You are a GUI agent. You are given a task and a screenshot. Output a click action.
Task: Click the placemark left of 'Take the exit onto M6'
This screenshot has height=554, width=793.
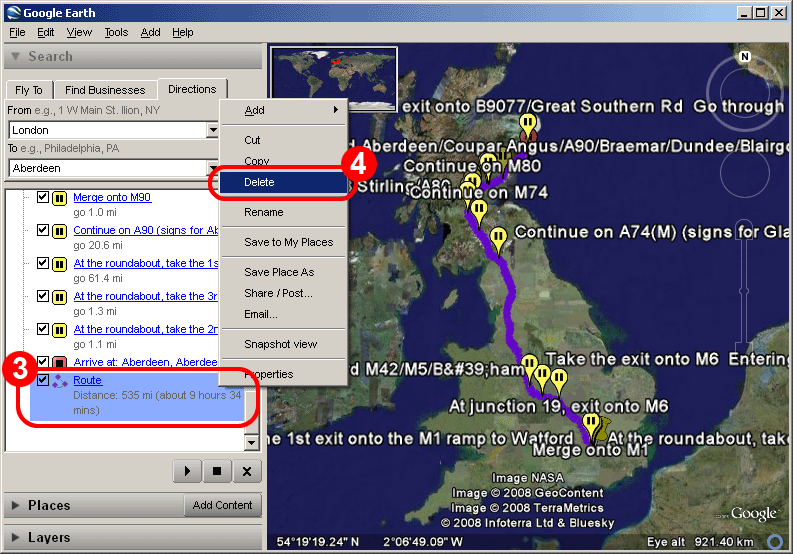click(x=529, y=367)
